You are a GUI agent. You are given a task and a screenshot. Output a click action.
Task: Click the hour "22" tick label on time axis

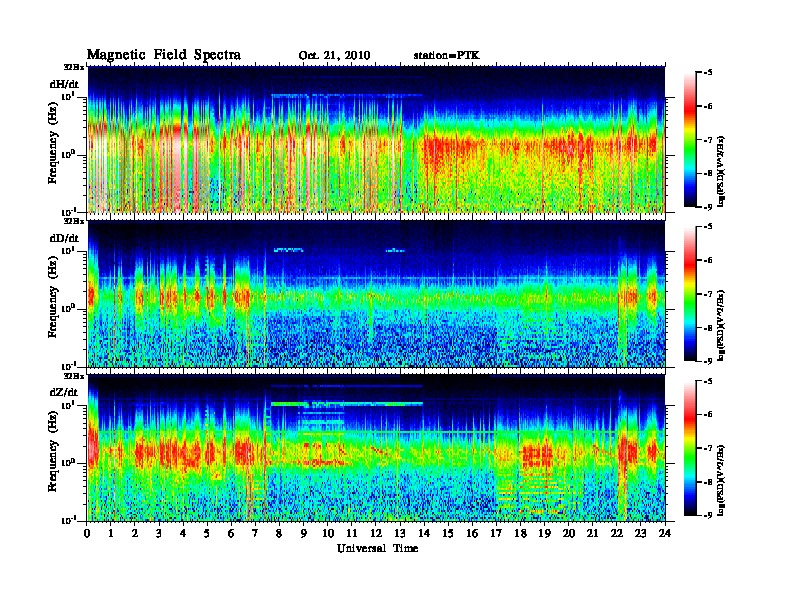(617, 533)
